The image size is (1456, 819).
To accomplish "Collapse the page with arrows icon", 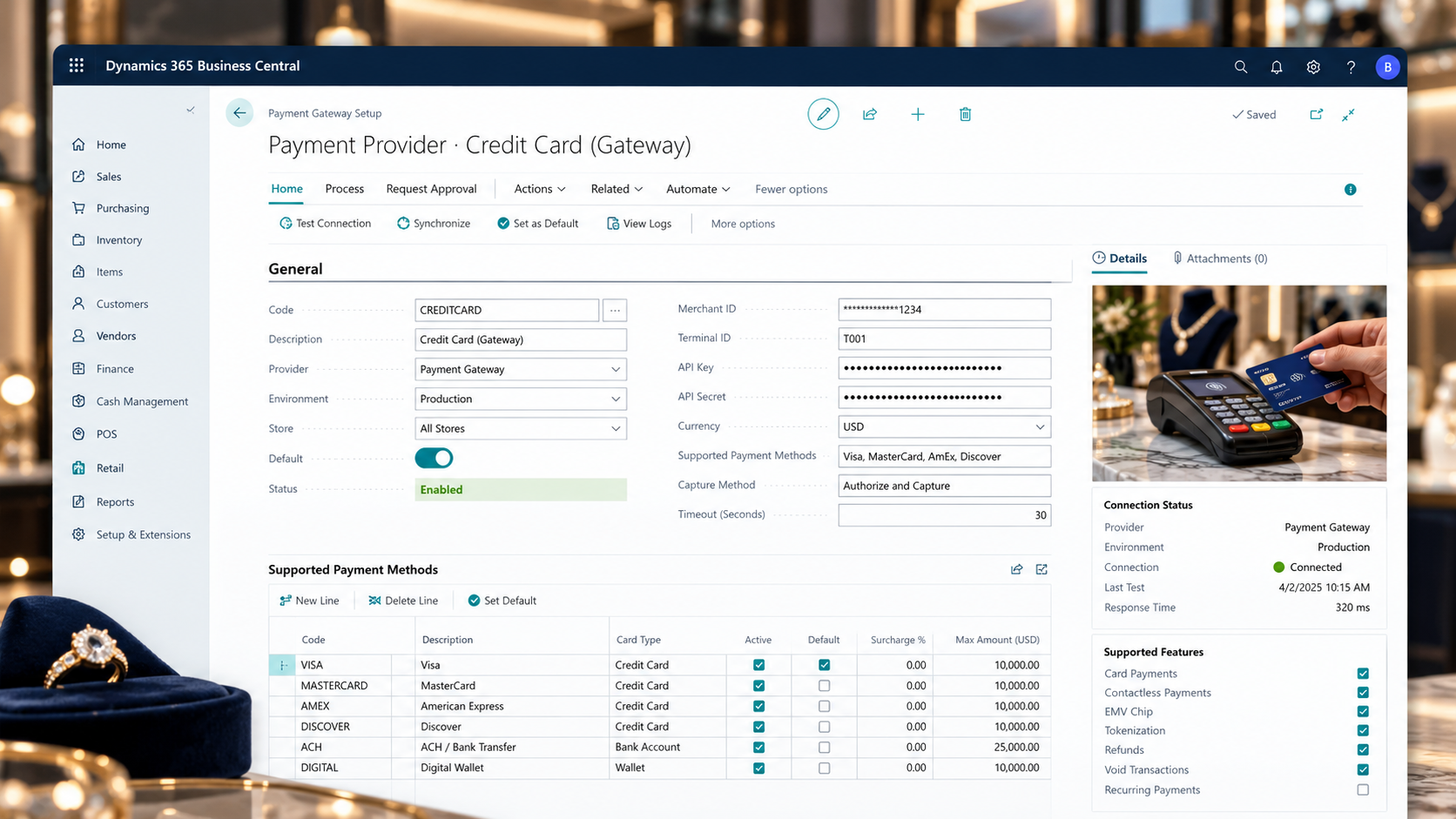I will pos(1348,115).
